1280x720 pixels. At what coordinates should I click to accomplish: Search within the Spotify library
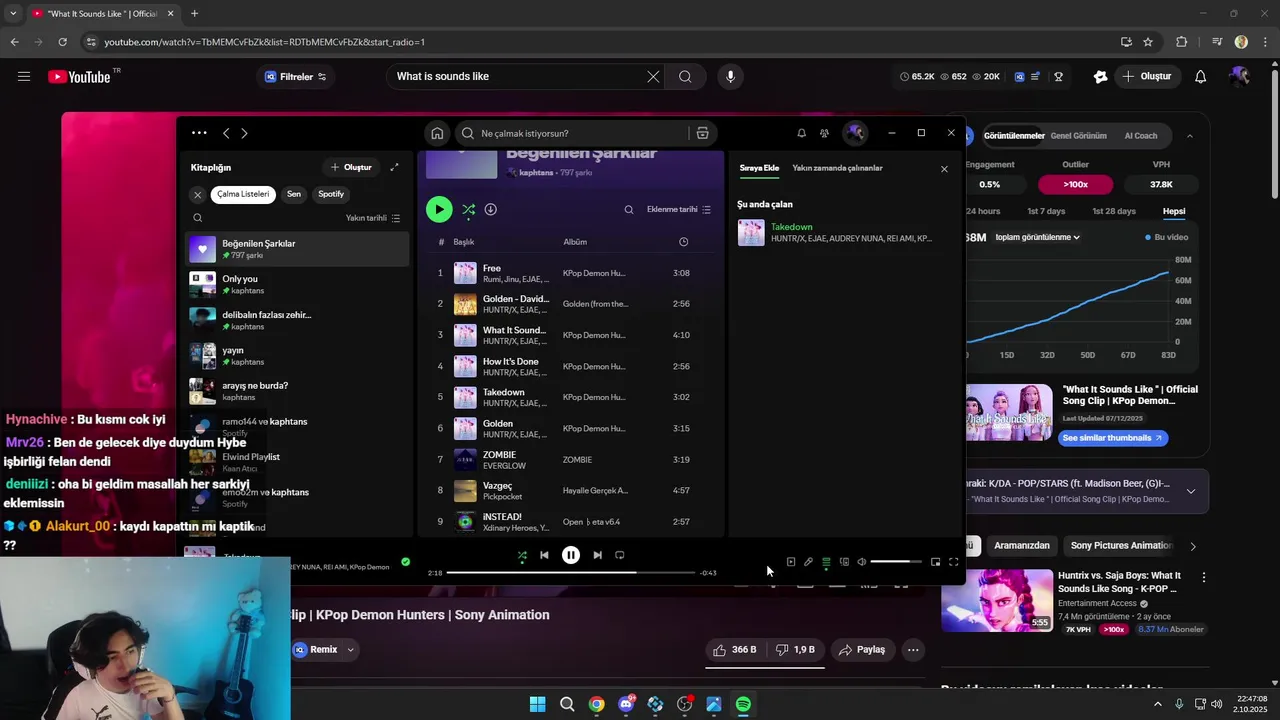(x=197, y=218)
